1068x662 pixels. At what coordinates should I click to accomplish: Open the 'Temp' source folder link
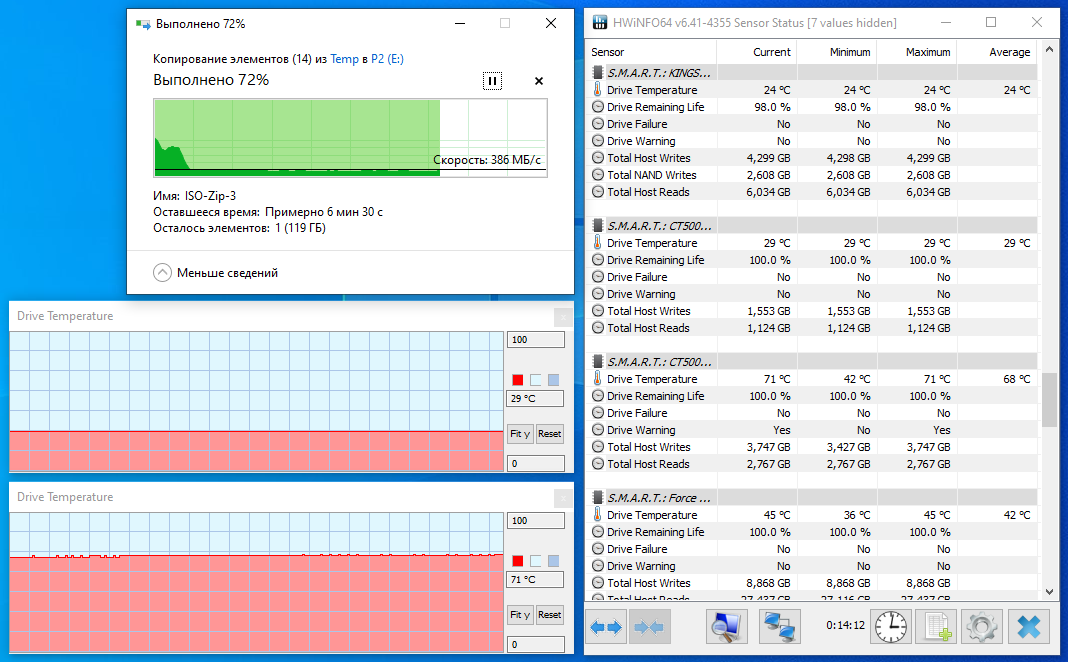coord(346,59)
